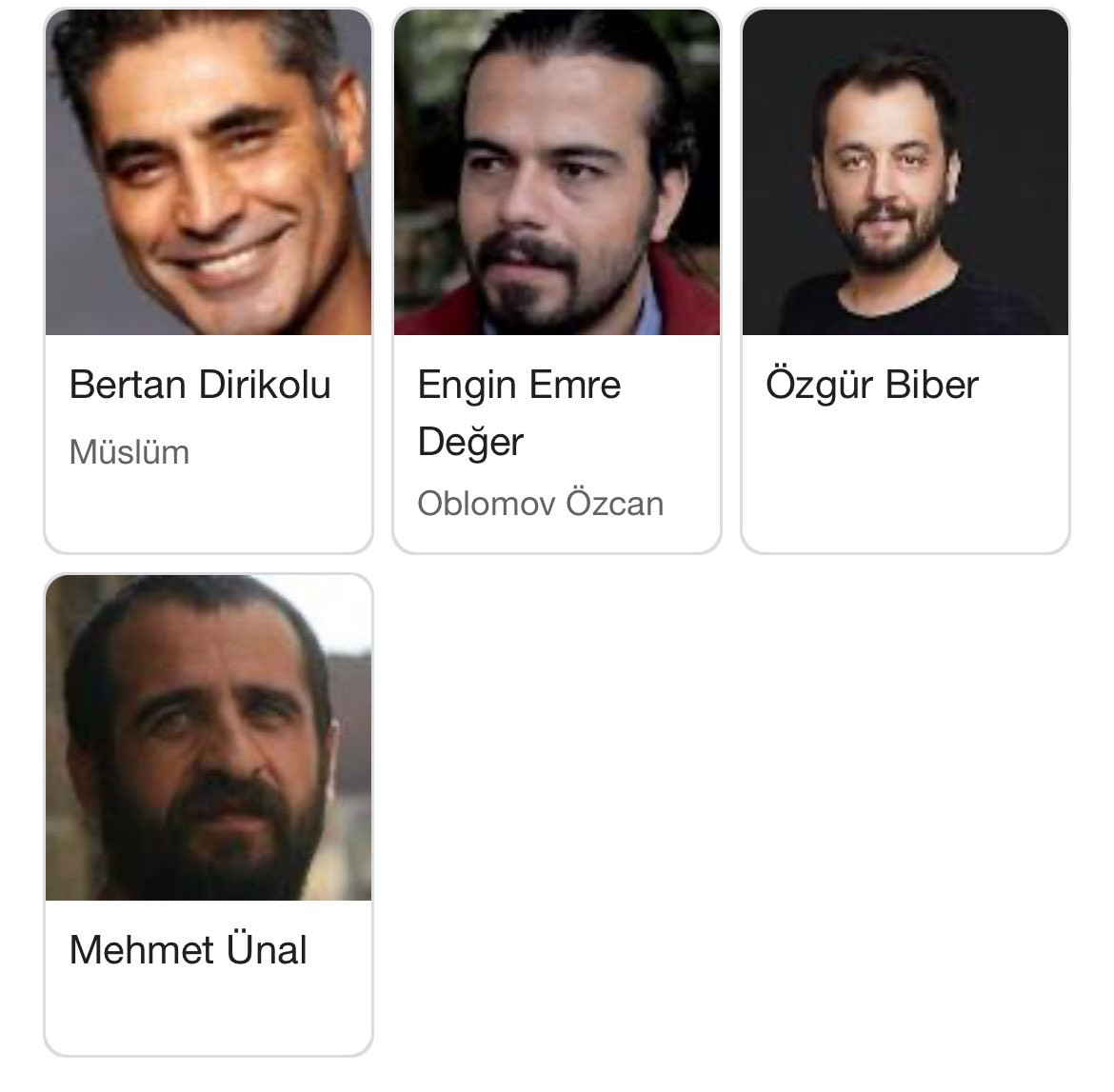Click the word Özgür in the name
The height and width of the screenshot is (1092, 1114).
pos(819,384)
